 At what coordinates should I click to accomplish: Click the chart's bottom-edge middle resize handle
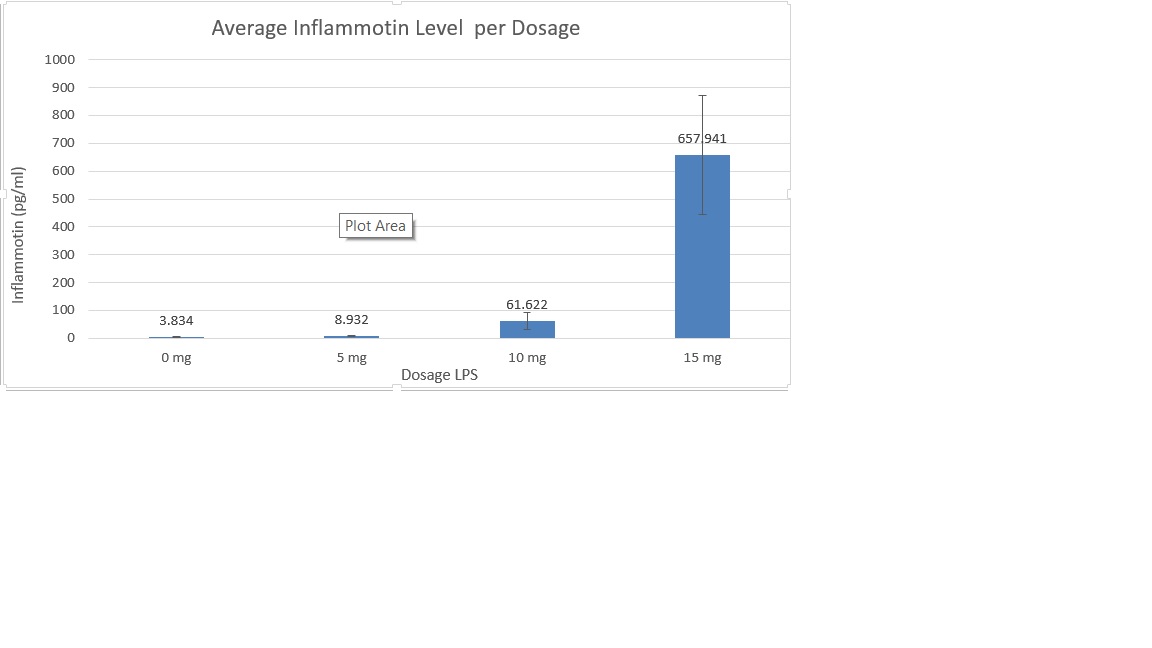tap(397, 387)
